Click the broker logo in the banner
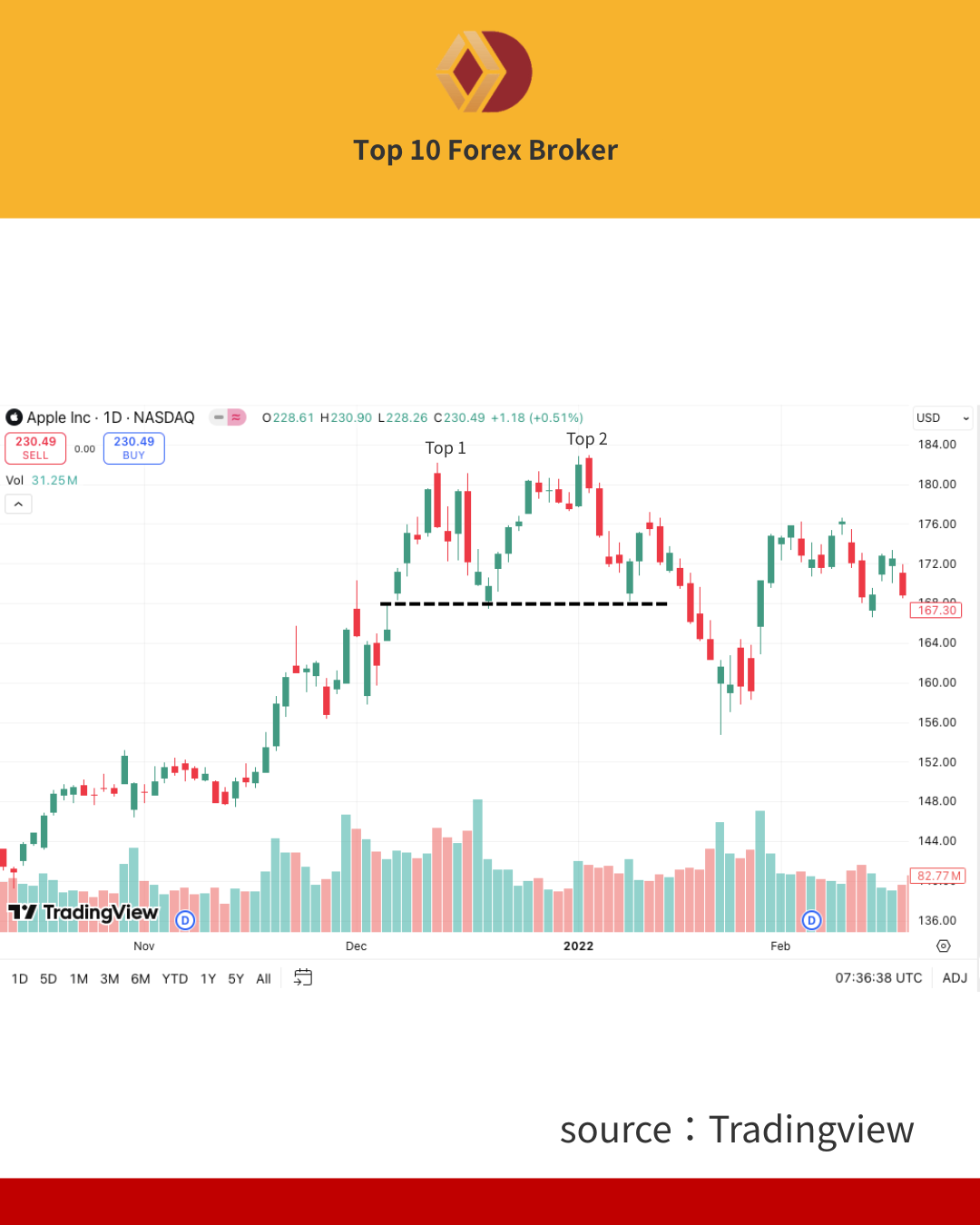 485,72
